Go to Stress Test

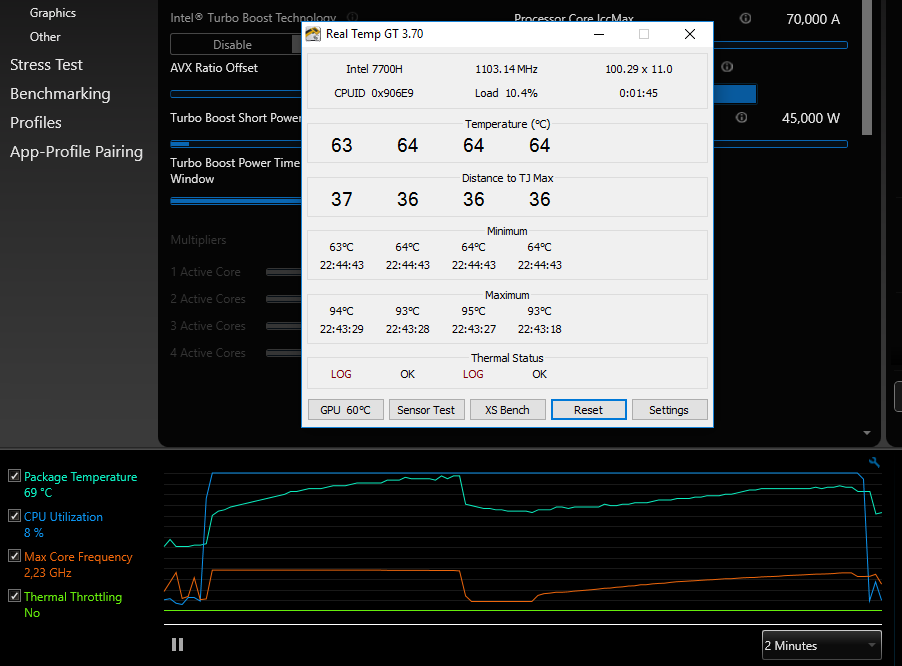(46, 65)
